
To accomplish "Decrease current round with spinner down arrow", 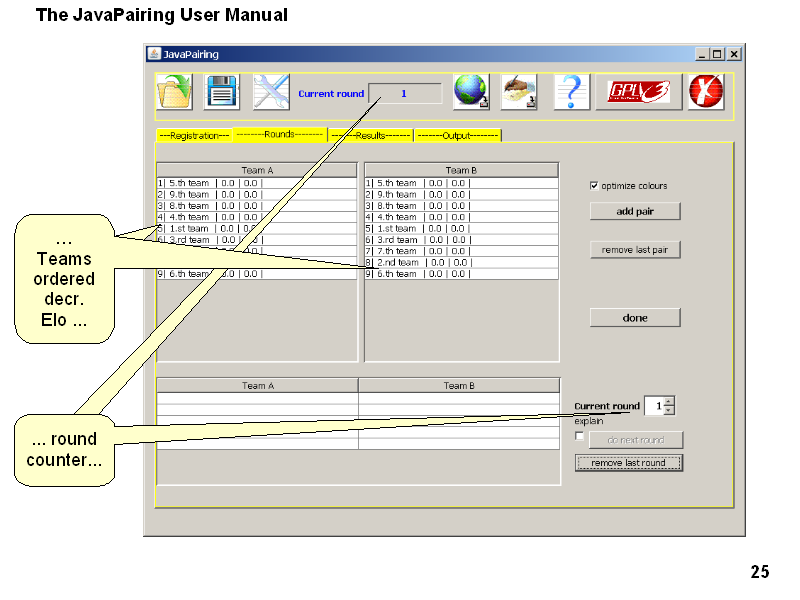I will coord(669,410).
